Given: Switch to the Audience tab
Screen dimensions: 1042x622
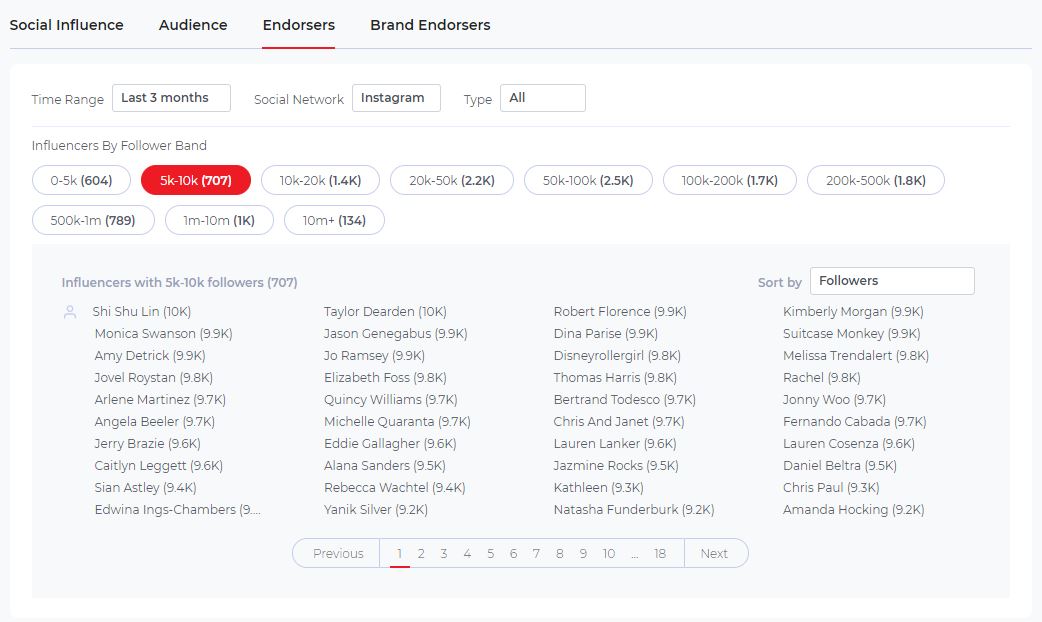Looking at the screenshot, I should click(x=193, y=25).
